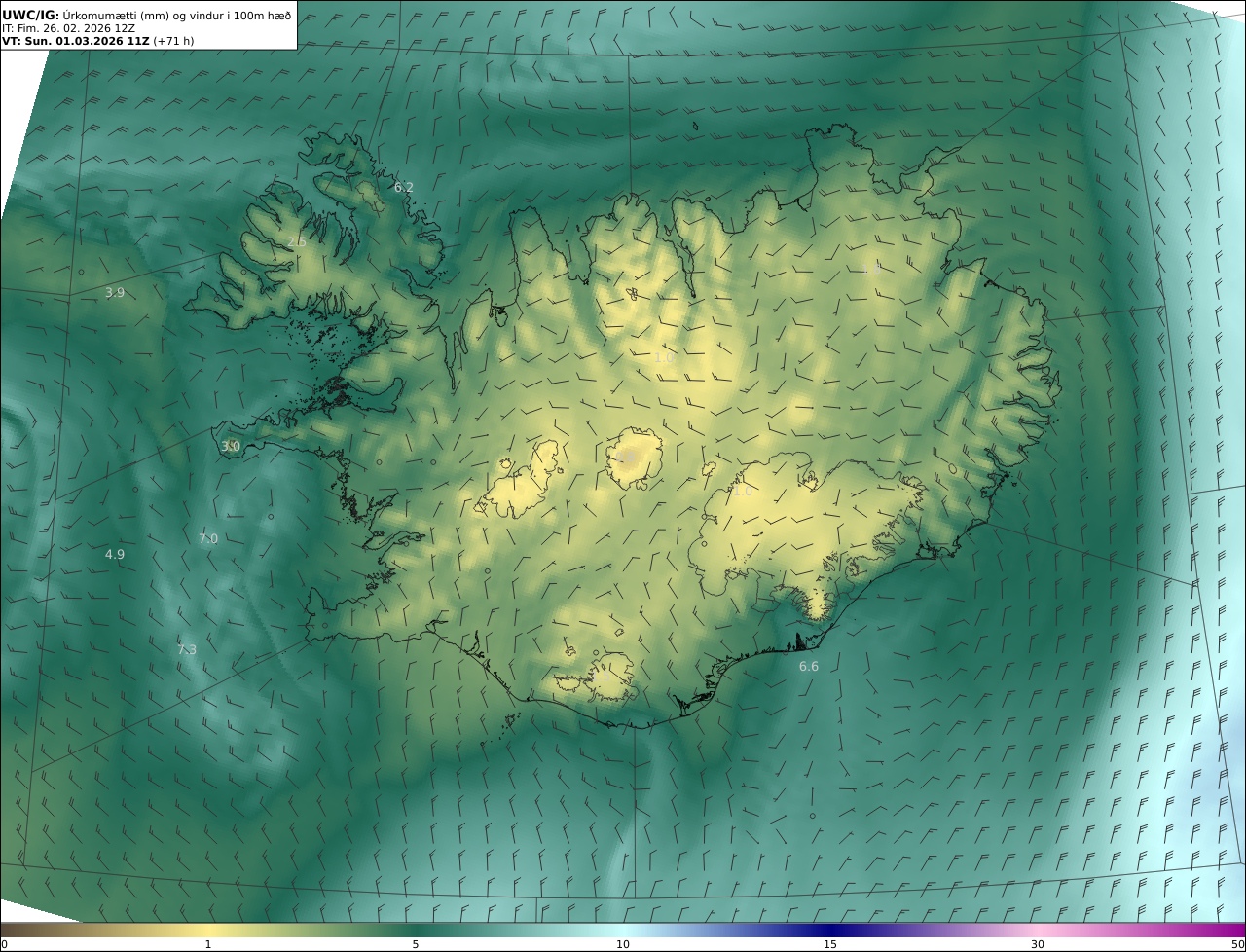
Task: Select the 6.6 value off the south coast
Action: click(809, 667)
